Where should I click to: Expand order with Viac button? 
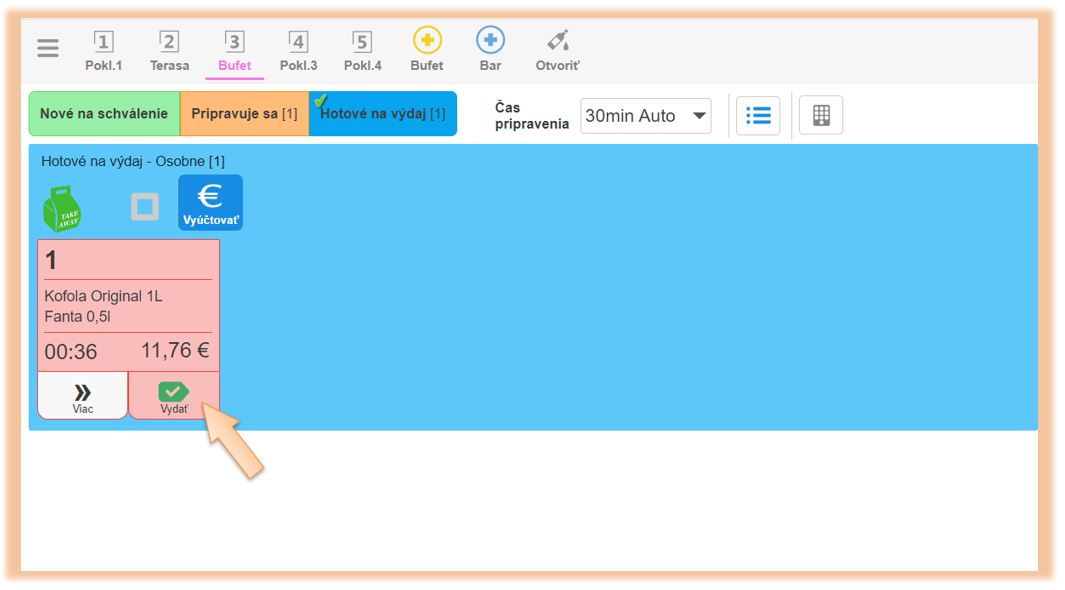[x=83, y=396]
